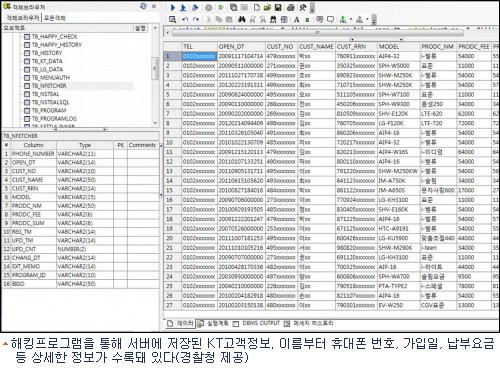Print using the printer icon
Screen dimensions: 500x368
click(291, 7)
